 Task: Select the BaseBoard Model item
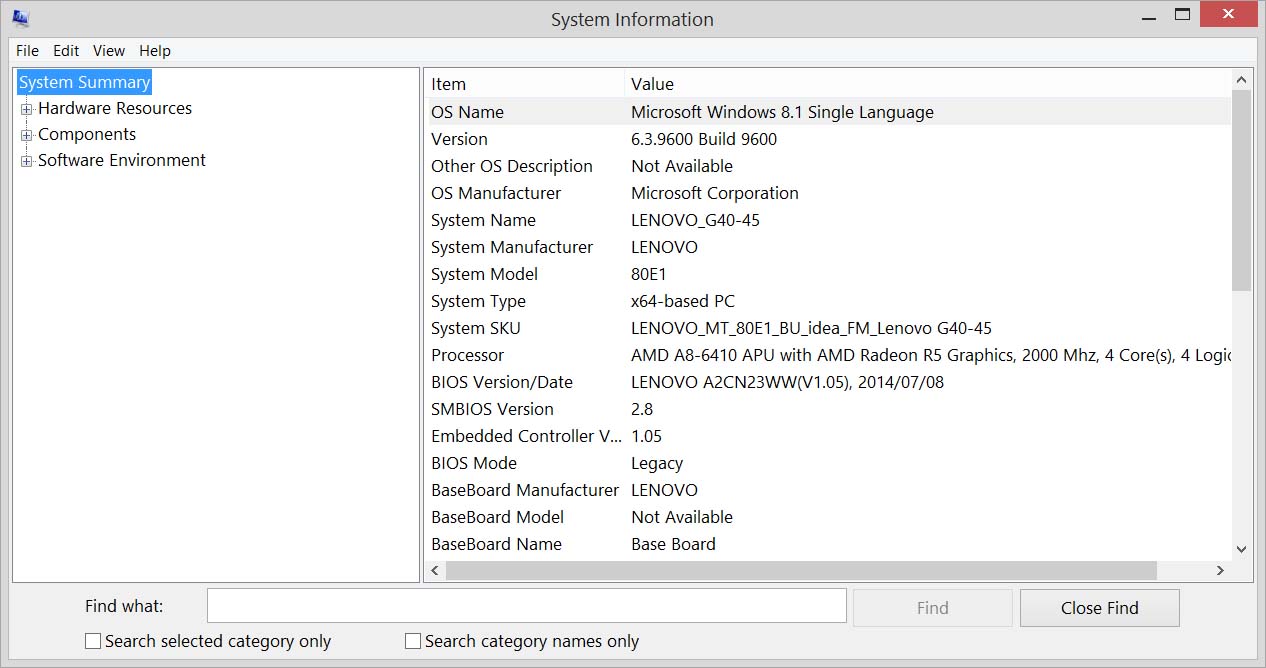click(497, 517)
